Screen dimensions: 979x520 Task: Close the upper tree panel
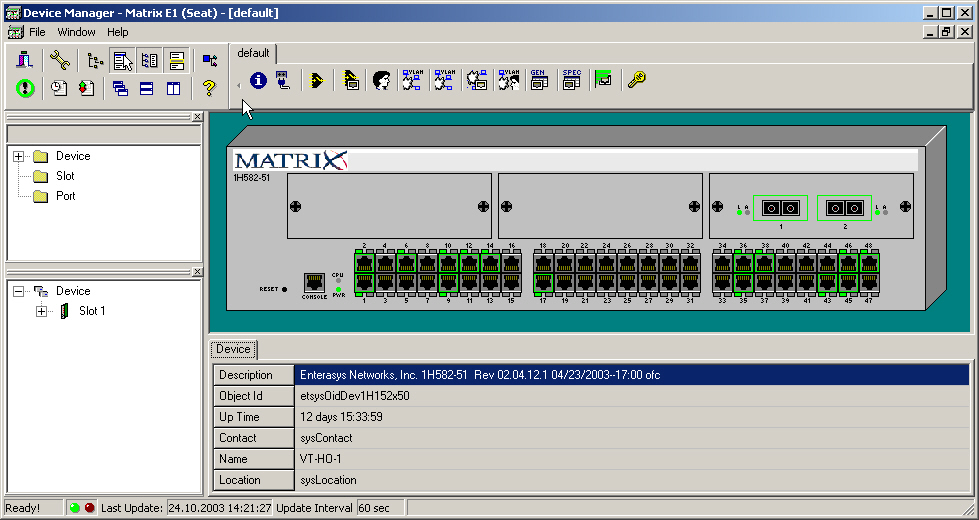[197, 117]
